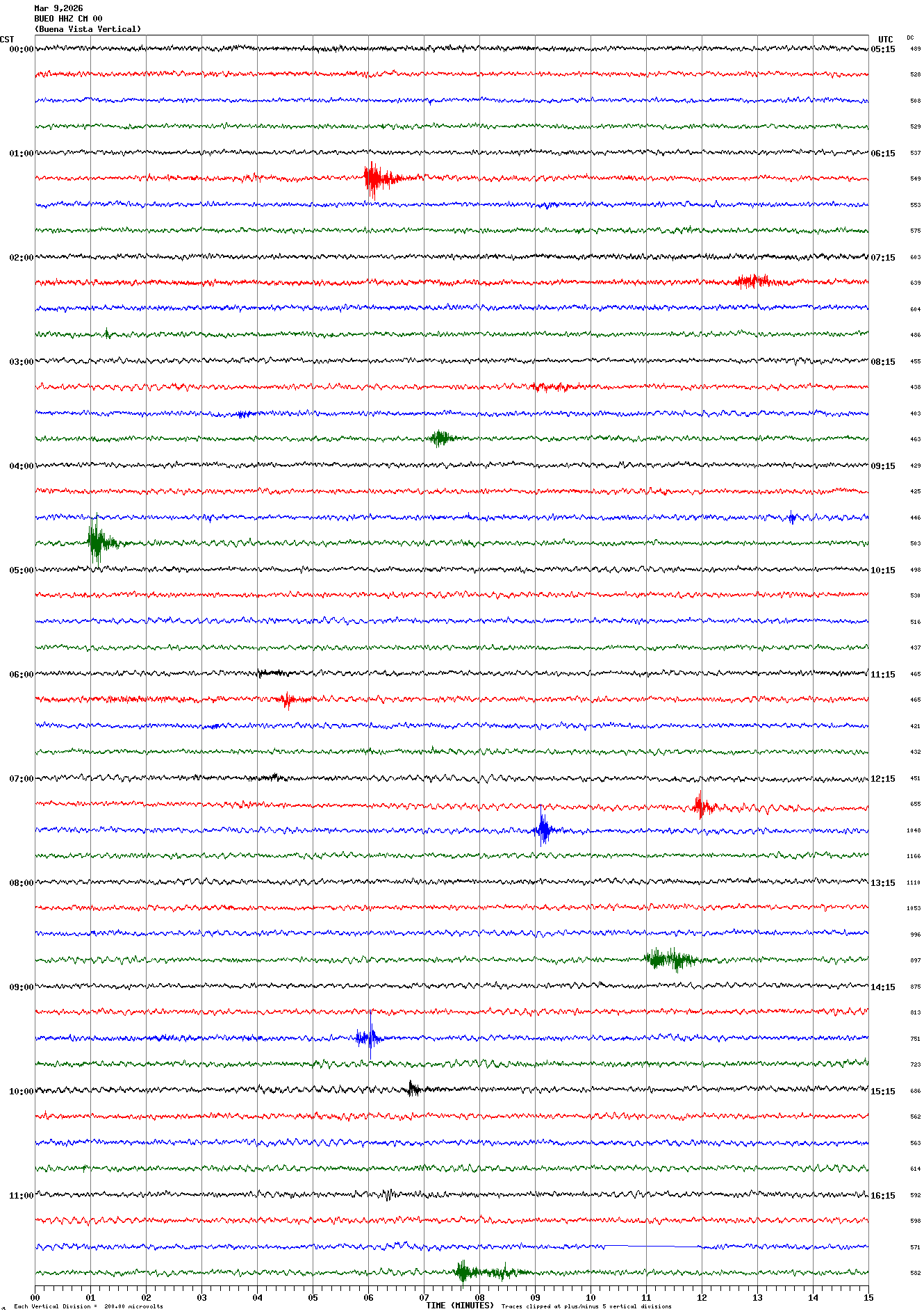
Task: Click the green event on the bottom trace
Action: pos(479,1273)
